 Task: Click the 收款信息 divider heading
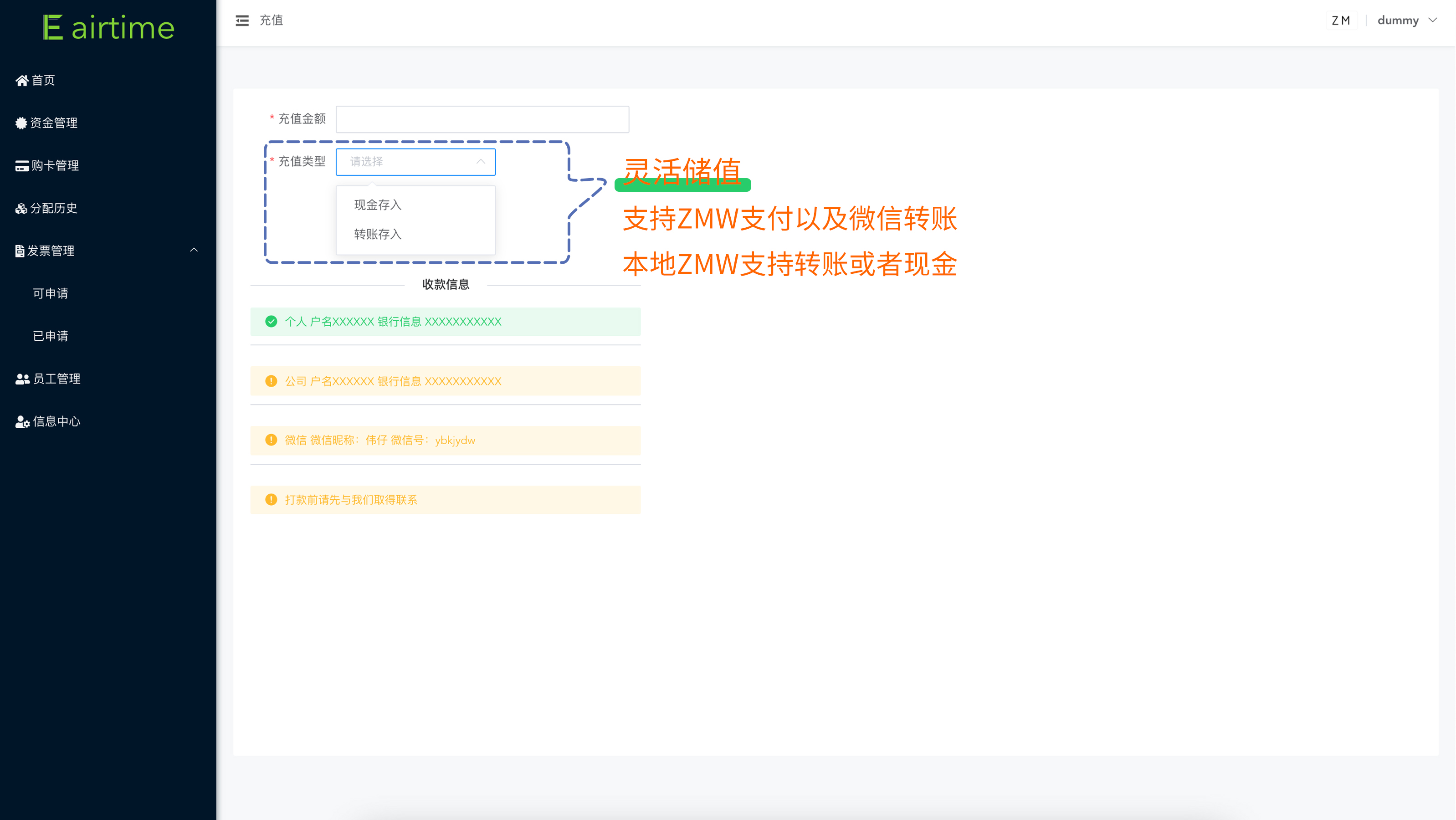[446, 285]
